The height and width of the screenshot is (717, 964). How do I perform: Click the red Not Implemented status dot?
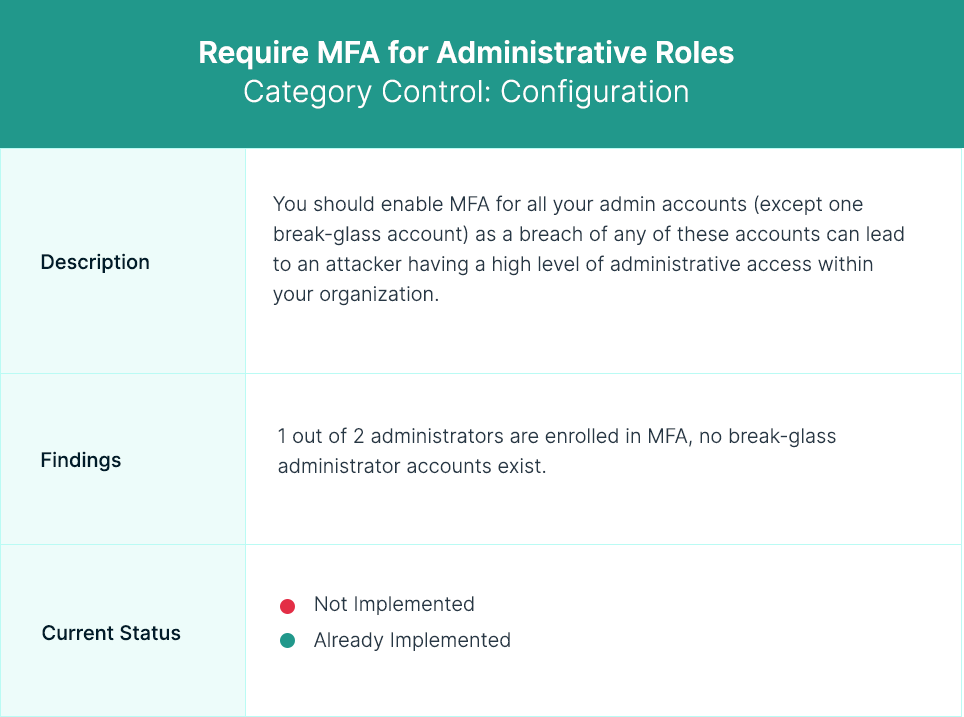tap(287, 606)
